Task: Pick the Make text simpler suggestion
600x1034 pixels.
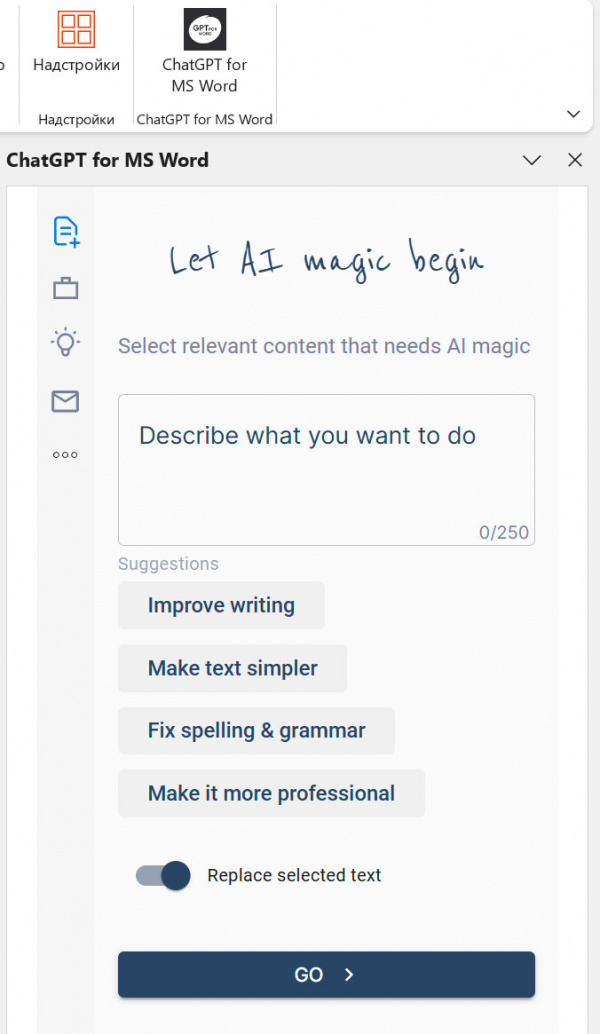Action: click(x=232, y=668)
